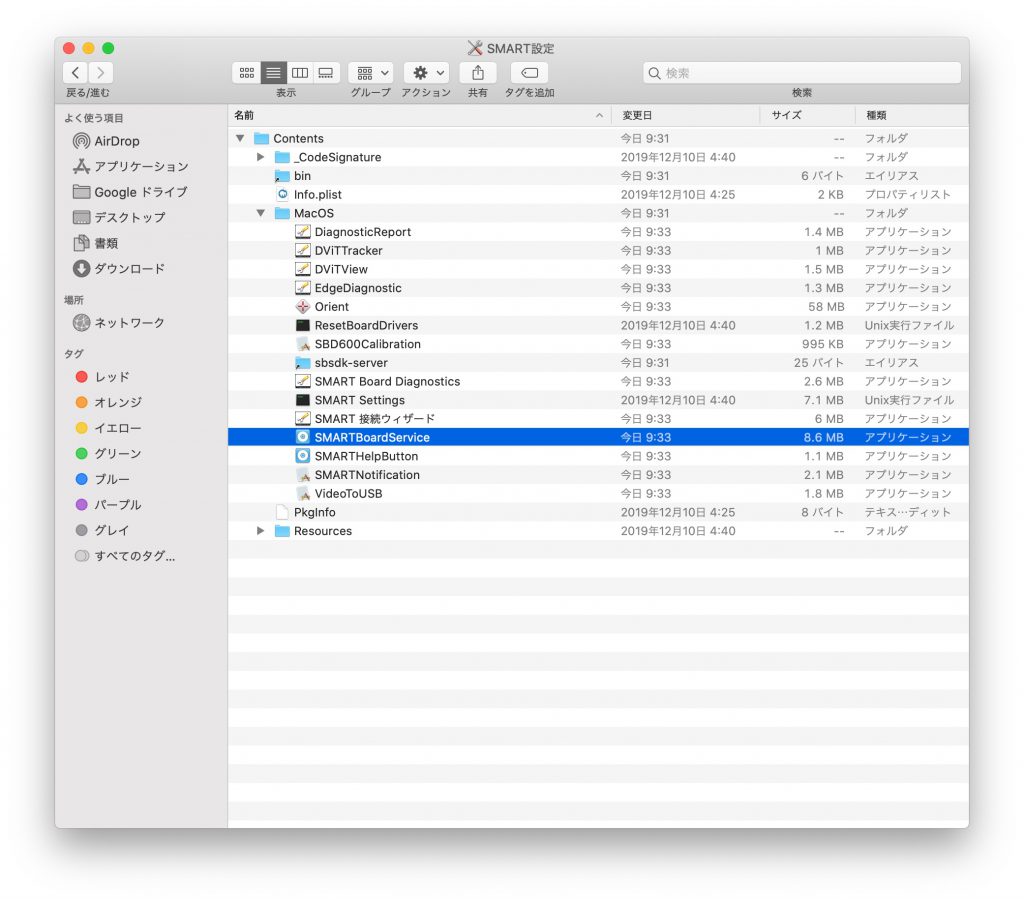This screenshot has width=1024, height=901.
Task: Open 書類 in the sidebar
Action: click(95, 243)
